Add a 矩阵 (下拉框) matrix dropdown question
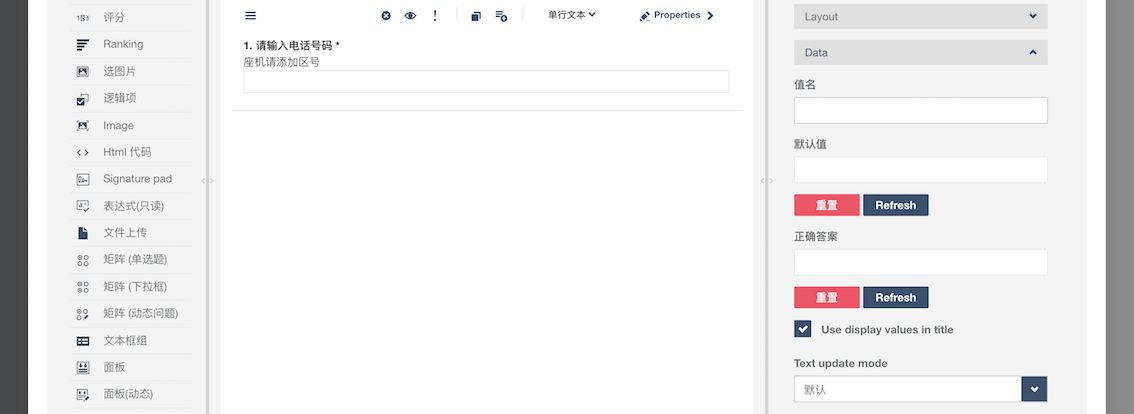This screenshot has height=414, width=1134. click(x=132, y=287)
